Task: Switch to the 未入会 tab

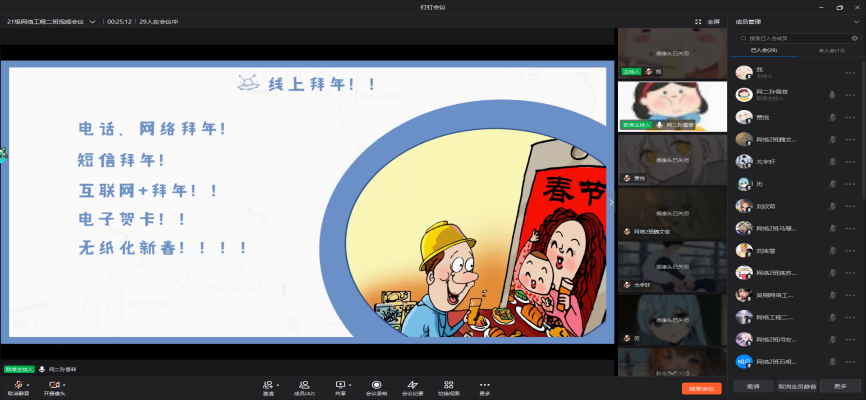Action: (831, 49)
